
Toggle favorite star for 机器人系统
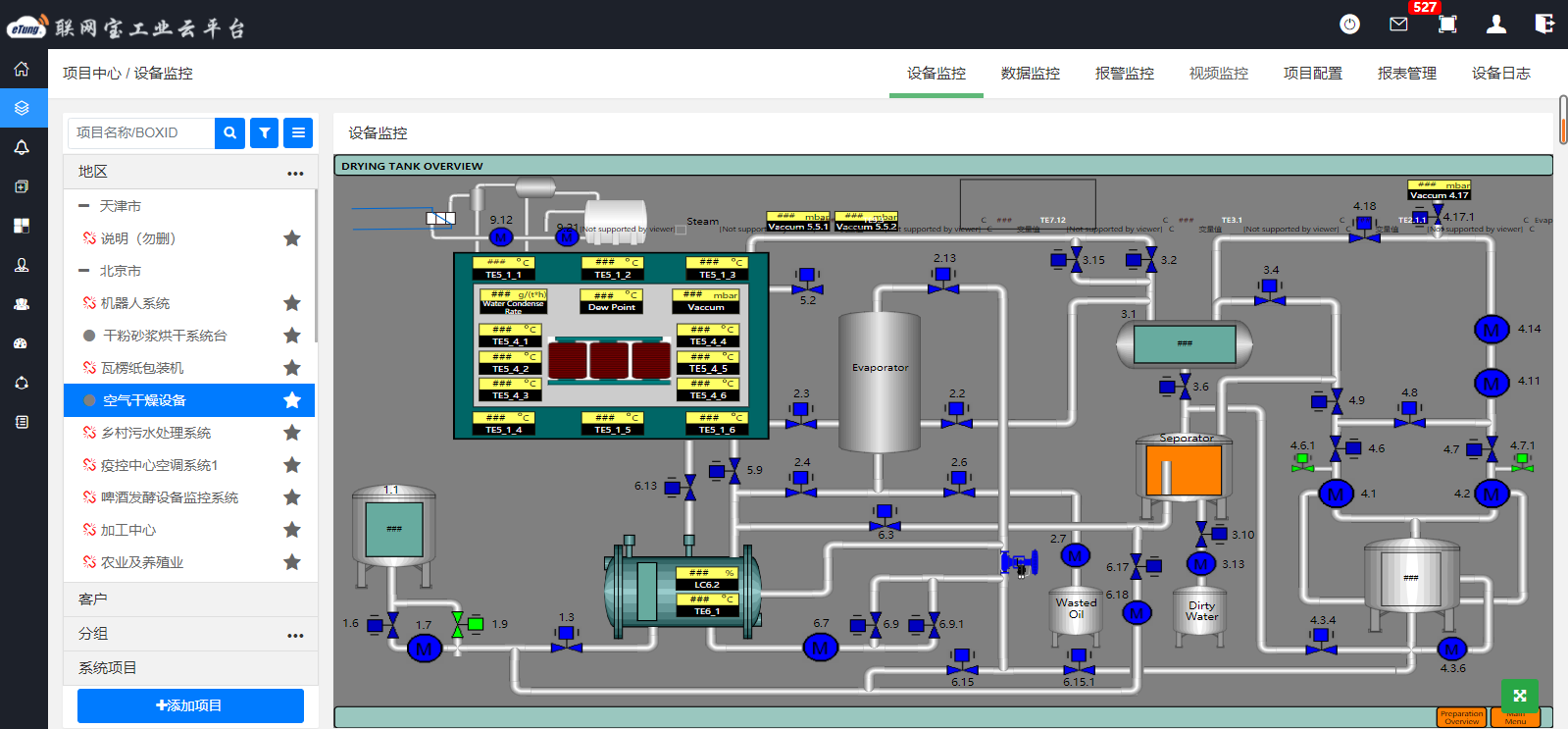(292, 303)
